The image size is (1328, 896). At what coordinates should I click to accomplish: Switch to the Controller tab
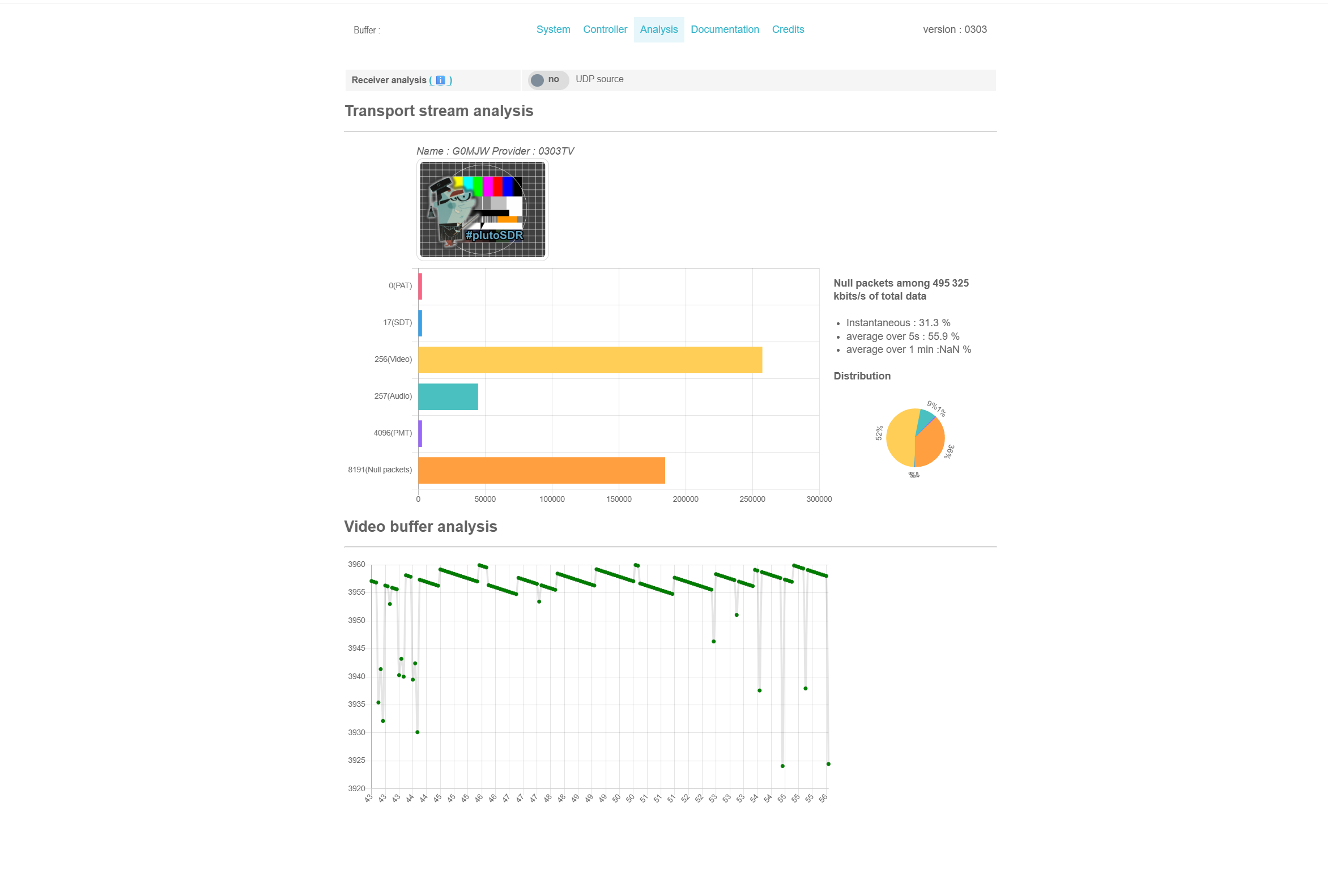point(605,29)
